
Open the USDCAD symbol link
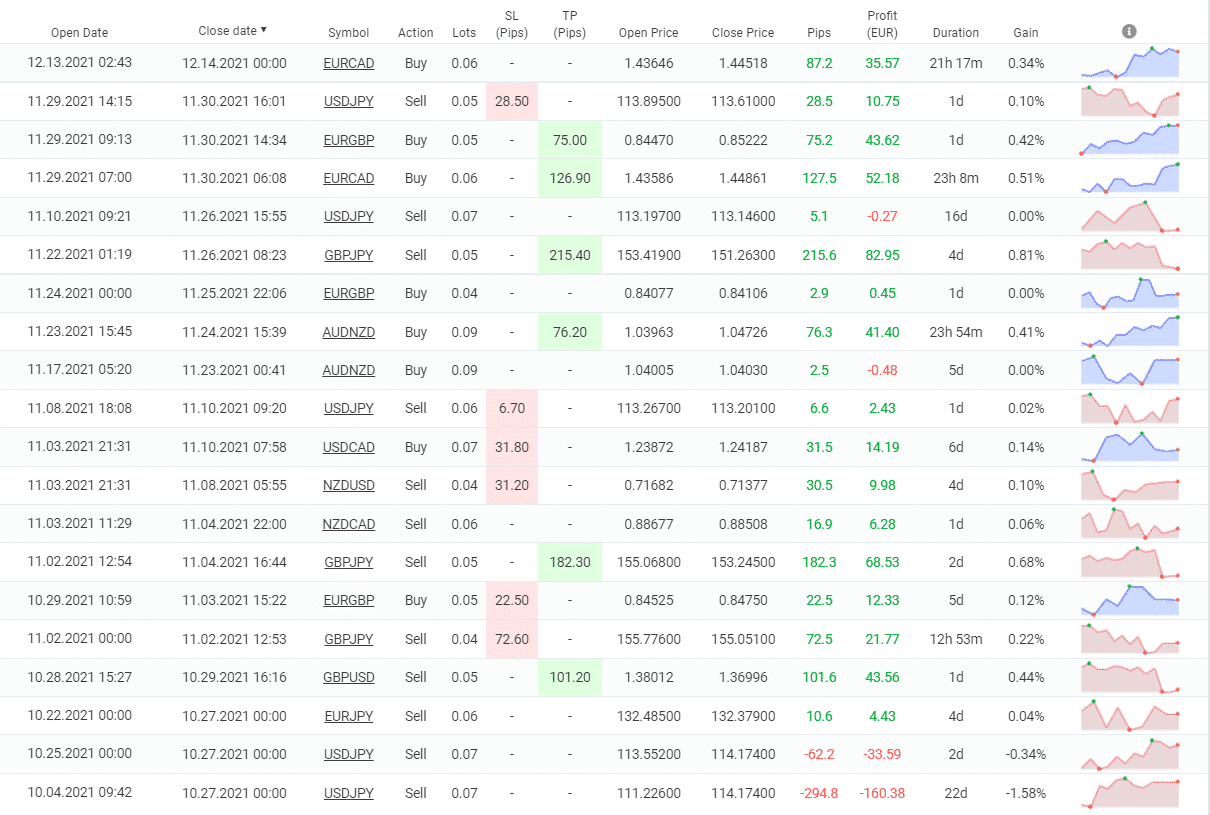click(348, 447)
